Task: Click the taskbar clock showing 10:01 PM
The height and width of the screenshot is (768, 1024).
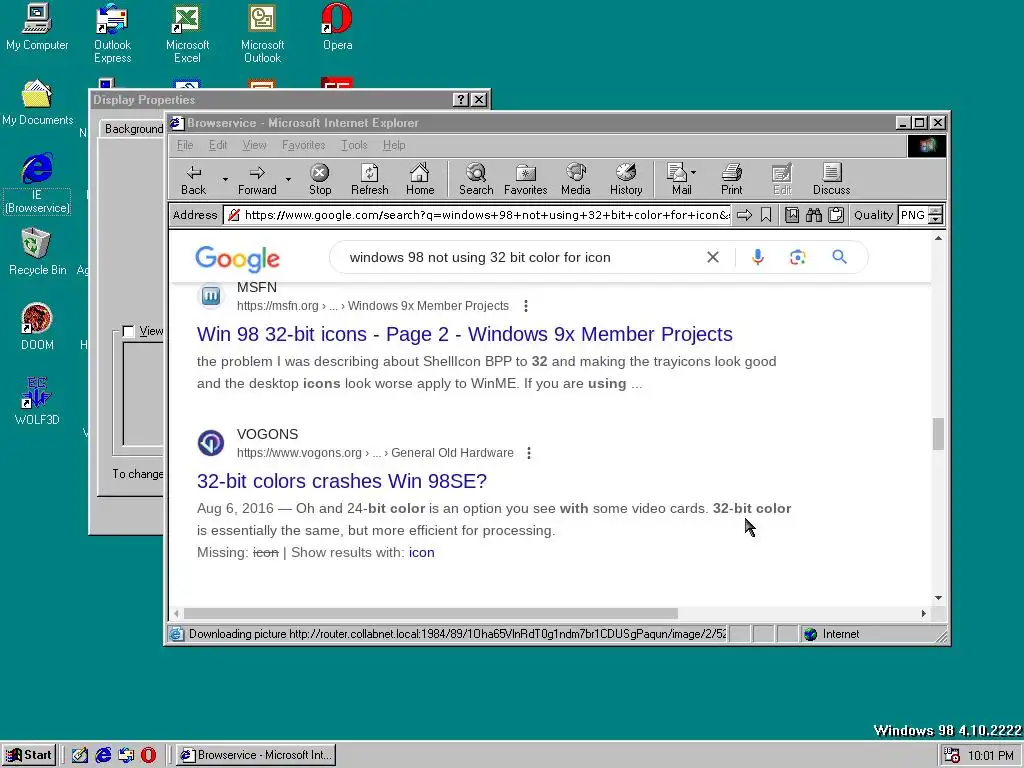Action: coord(991,756)
